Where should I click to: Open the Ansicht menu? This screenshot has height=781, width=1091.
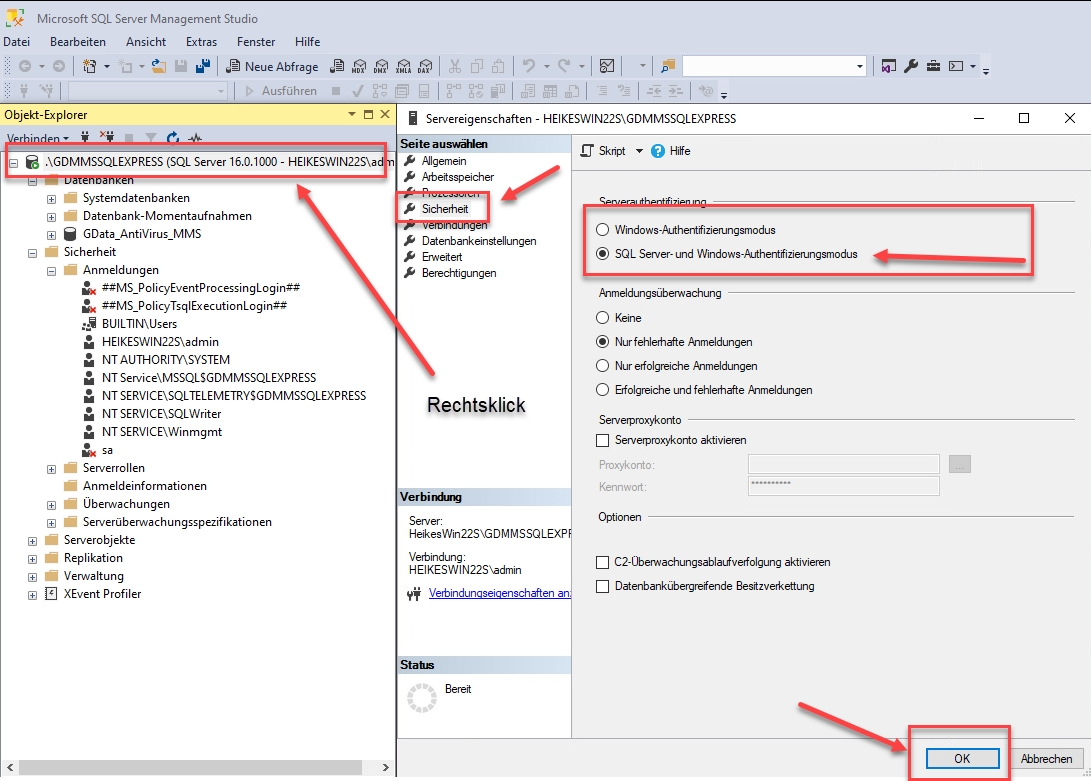(146, 42)
